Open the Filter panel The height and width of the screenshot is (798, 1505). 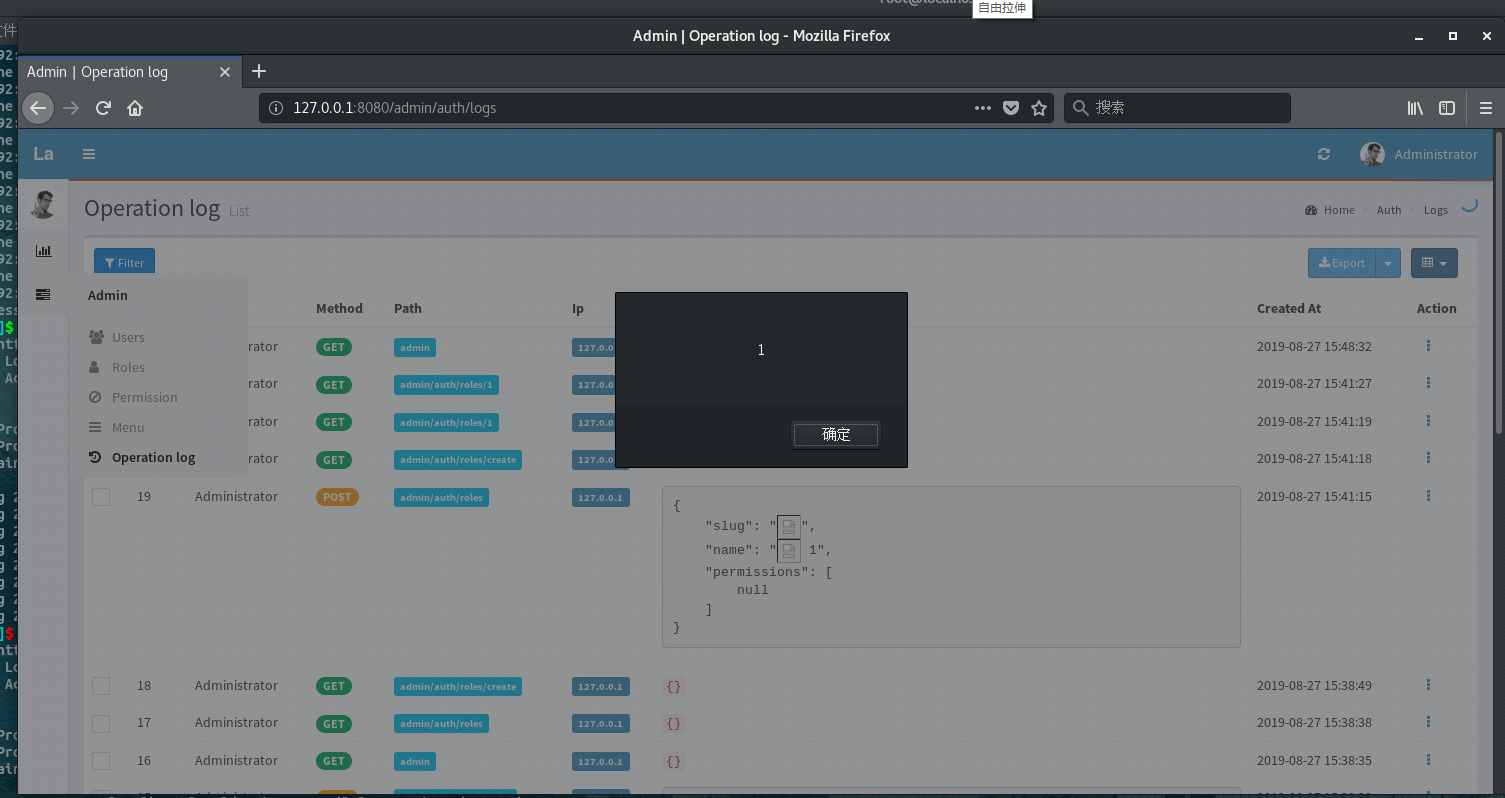124,263
